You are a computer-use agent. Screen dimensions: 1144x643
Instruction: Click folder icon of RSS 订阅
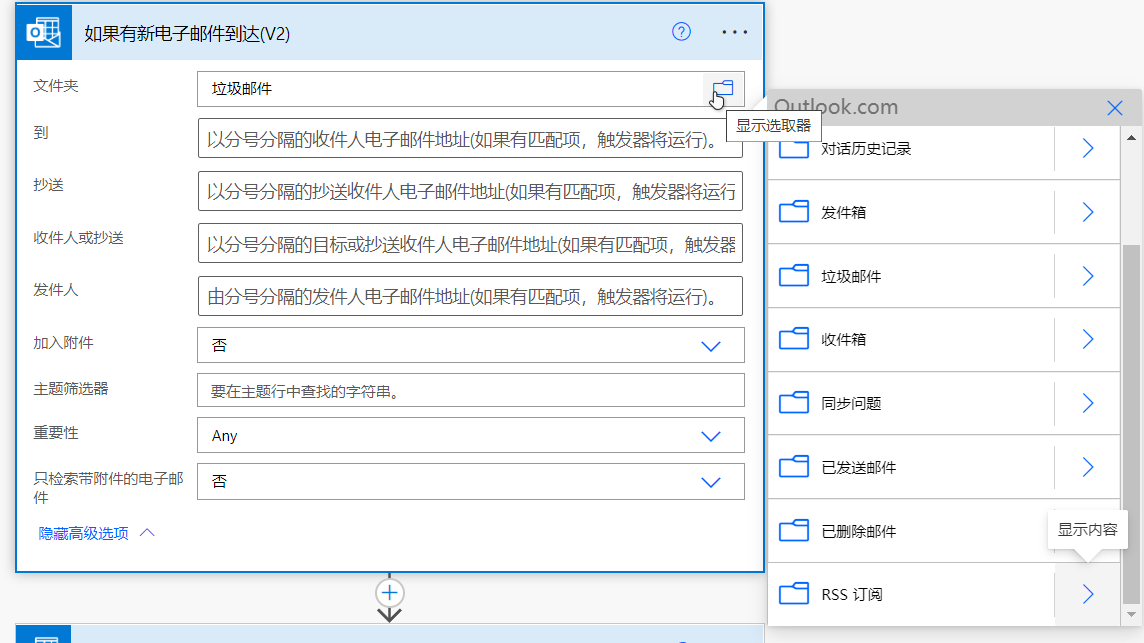click(x=794, y=594)
